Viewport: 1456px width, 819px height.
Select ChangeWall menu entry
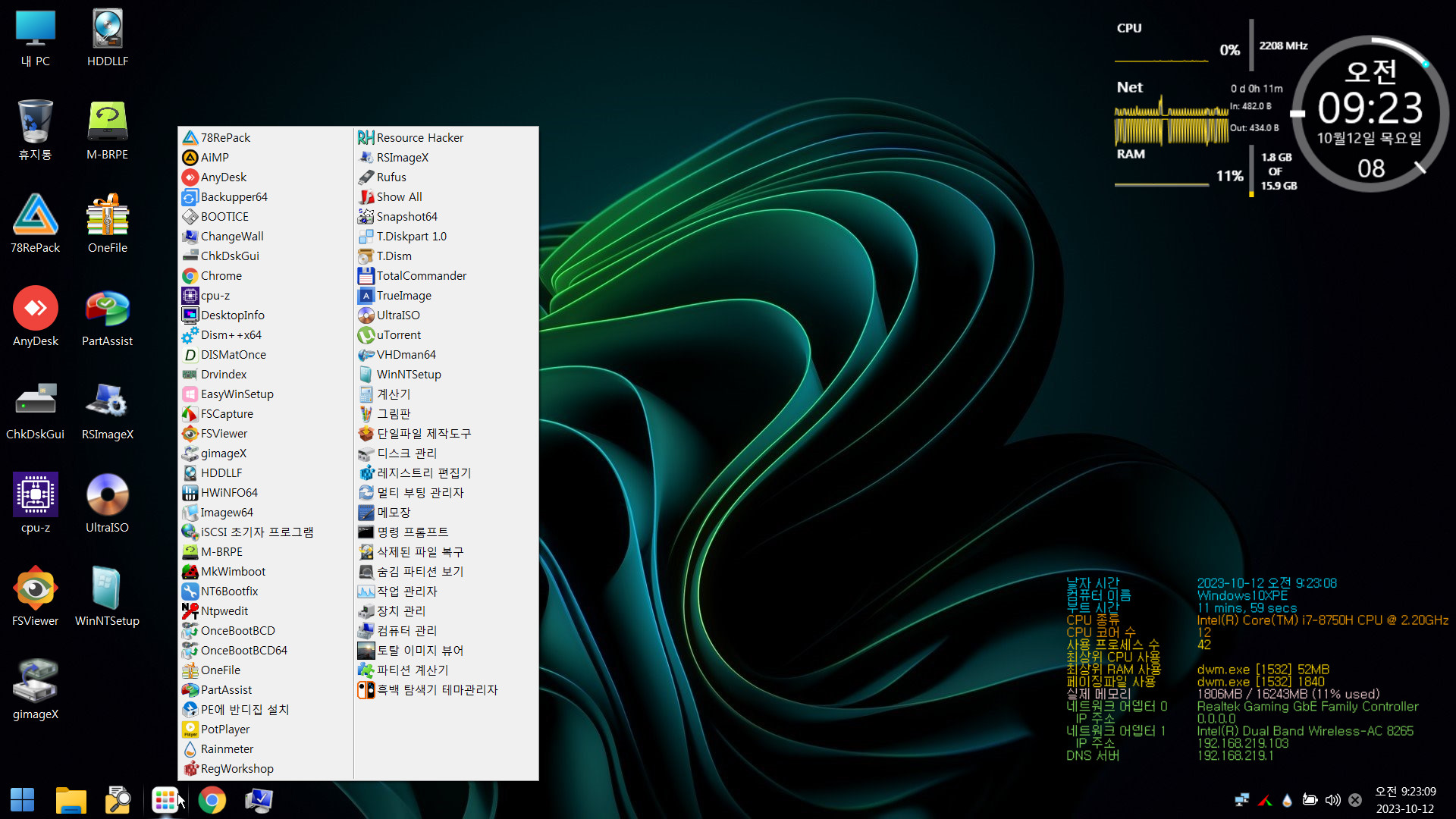pos(265,236)
